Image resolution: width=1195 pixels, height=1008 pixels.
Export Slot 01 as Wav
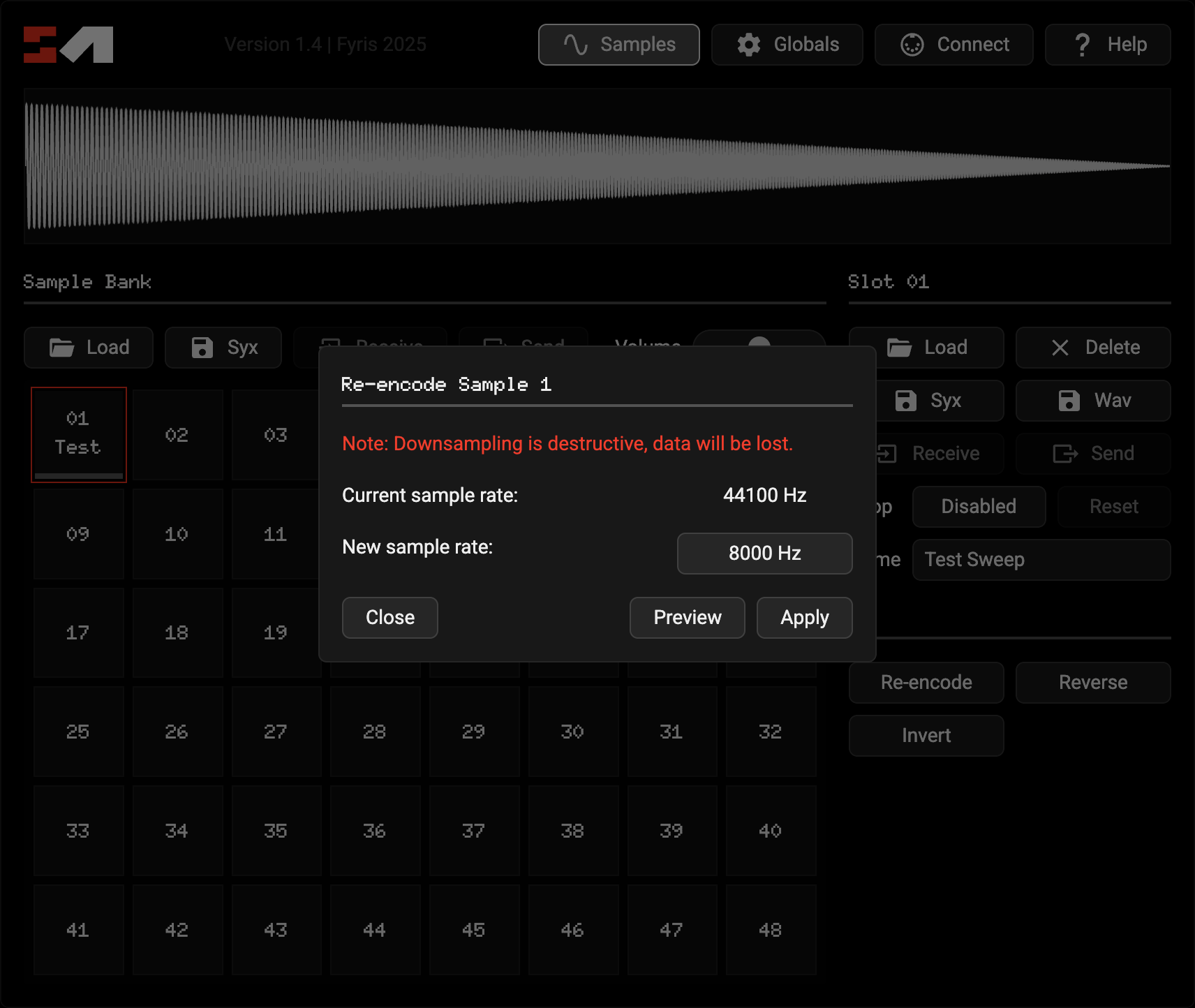[x=1093, y=401]
